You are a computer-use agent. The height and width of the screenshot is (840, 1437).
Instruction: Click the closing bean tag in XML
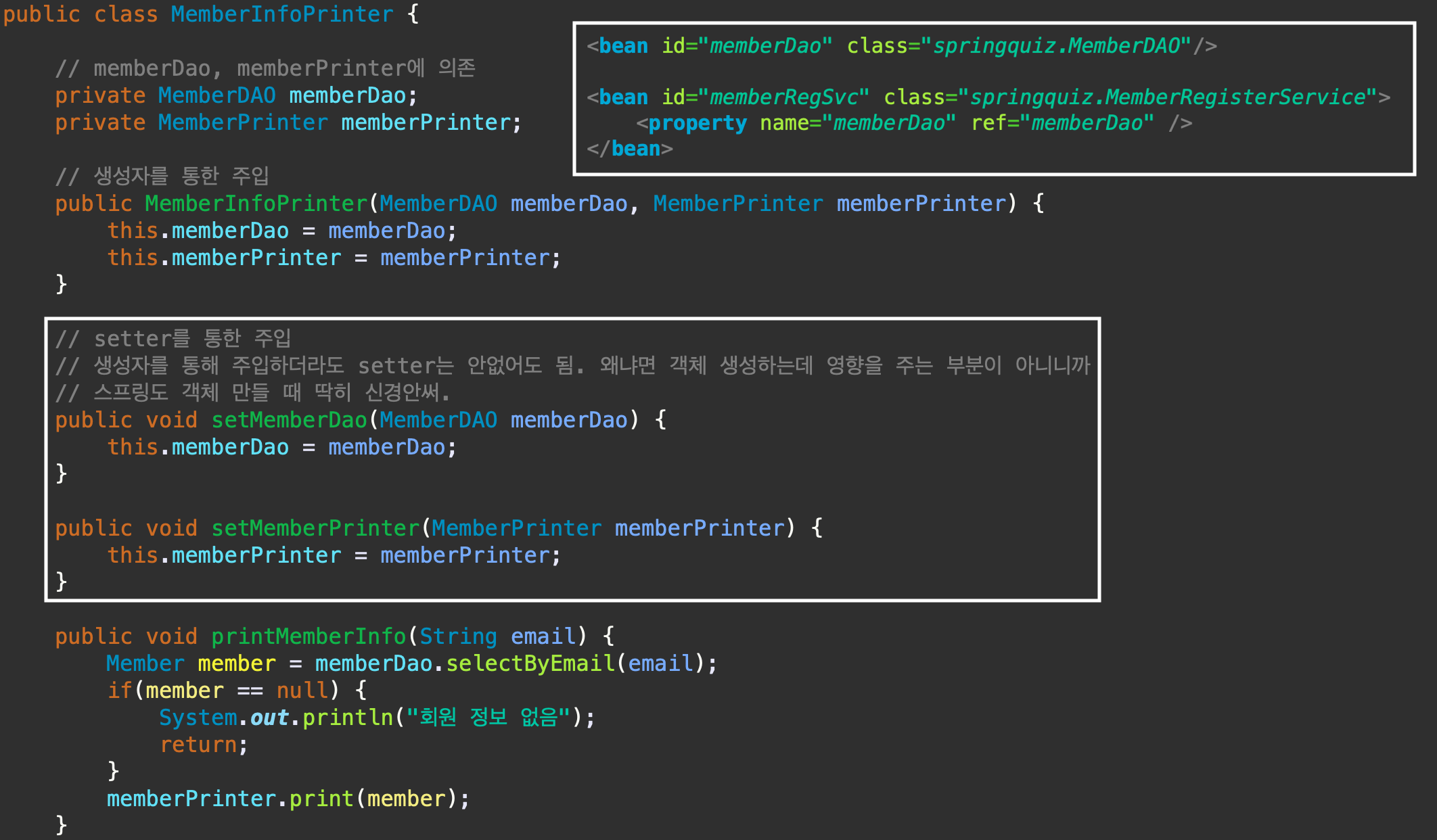630,149
